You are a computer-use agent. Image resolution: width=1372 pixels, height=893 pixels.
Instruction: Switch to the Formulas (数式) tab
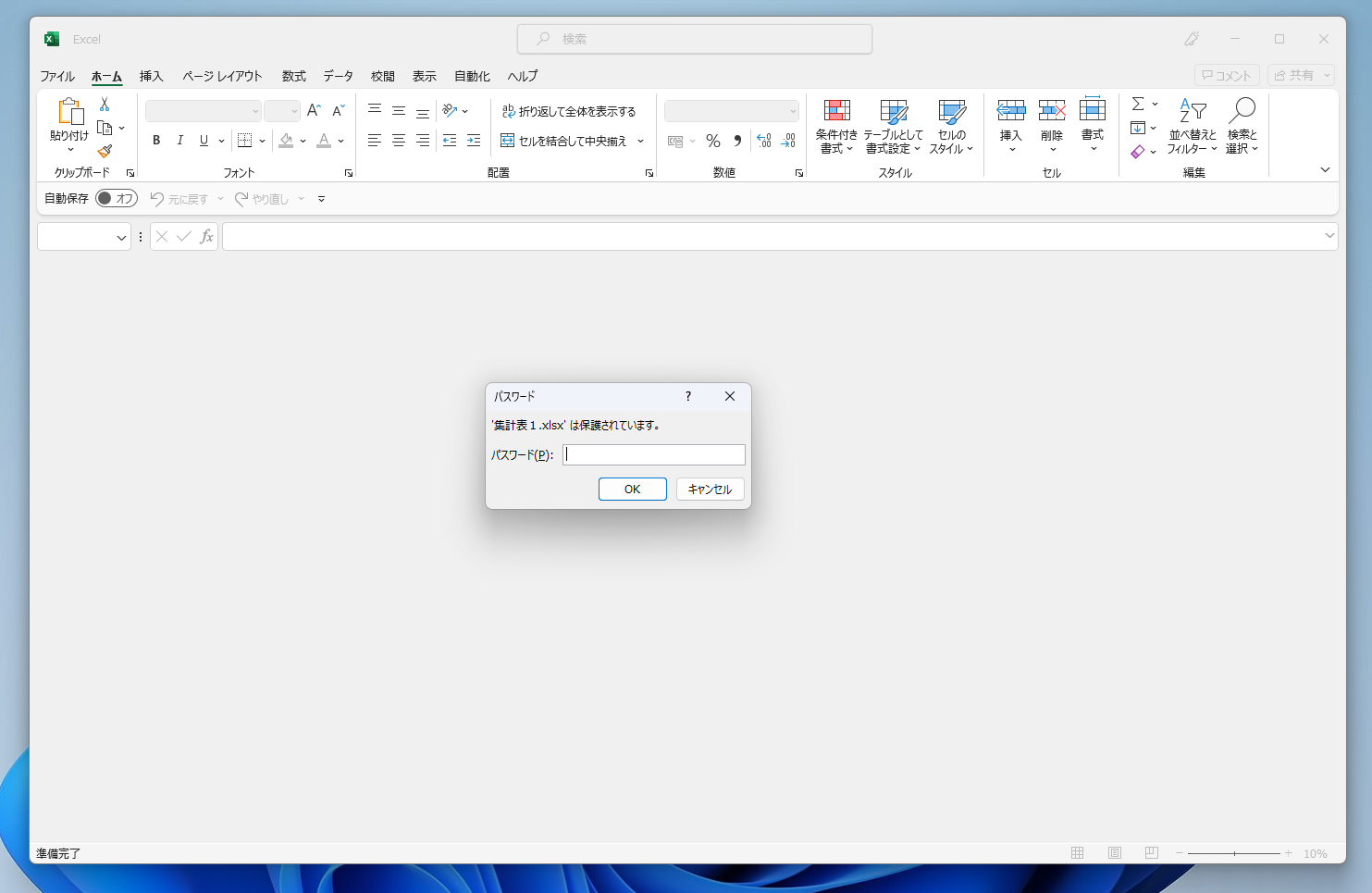(x=294, y=76)
